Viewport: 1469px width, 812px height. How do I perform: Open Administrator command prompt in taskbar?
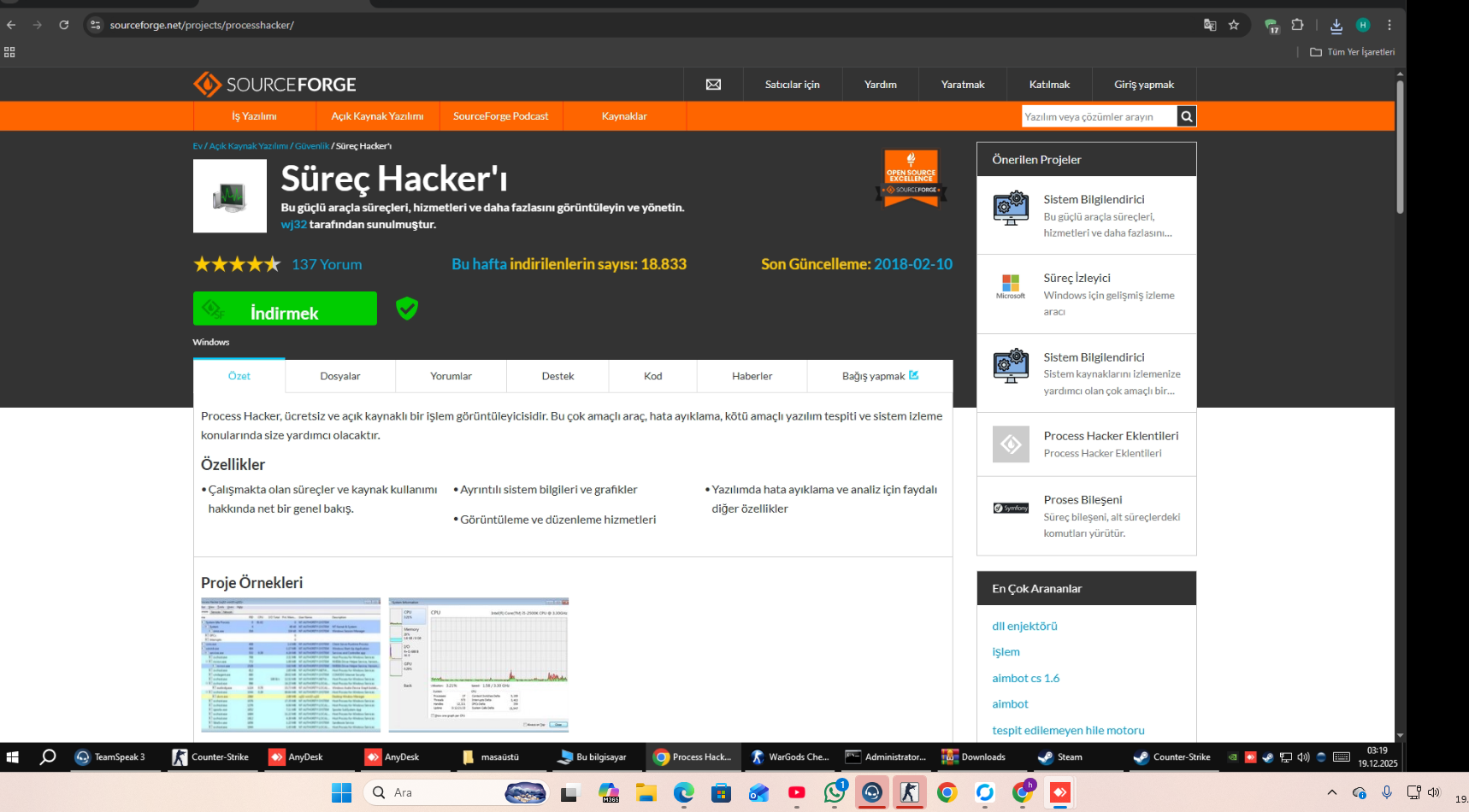[x=887, y=757]
